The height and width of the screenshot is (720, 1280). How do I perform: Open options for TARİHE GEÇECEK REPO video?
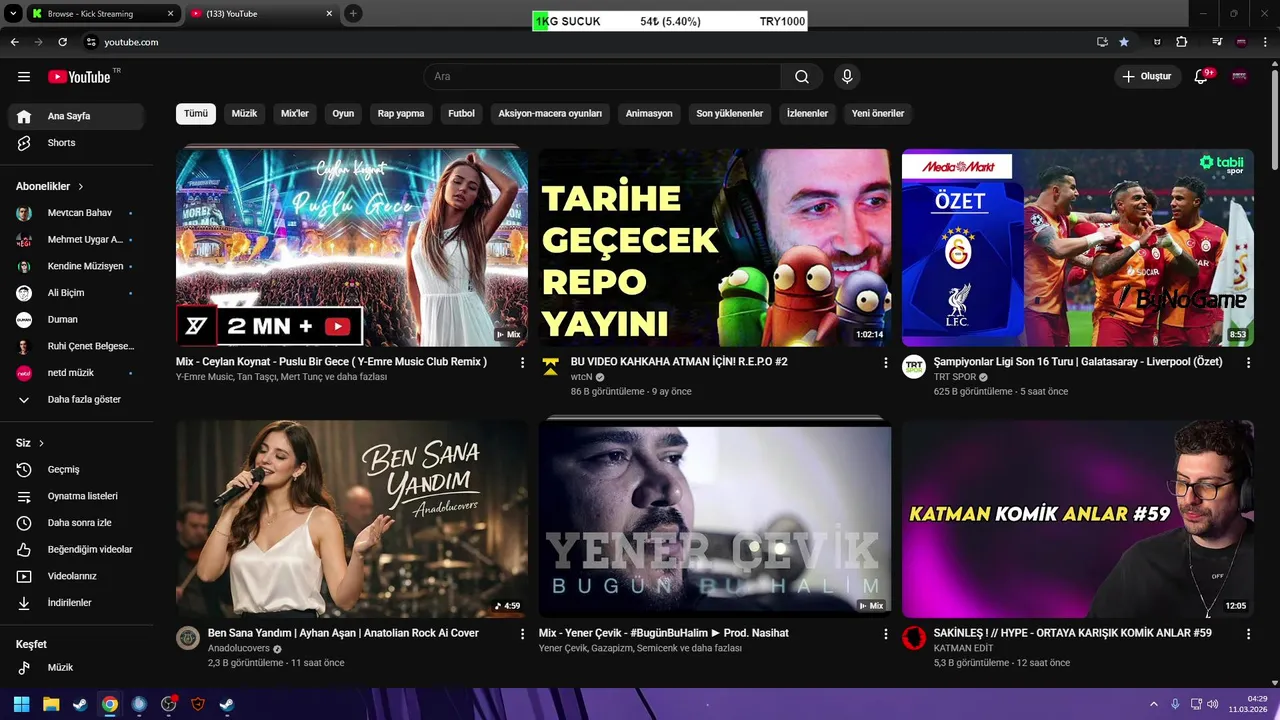click(x=885, y=363)
